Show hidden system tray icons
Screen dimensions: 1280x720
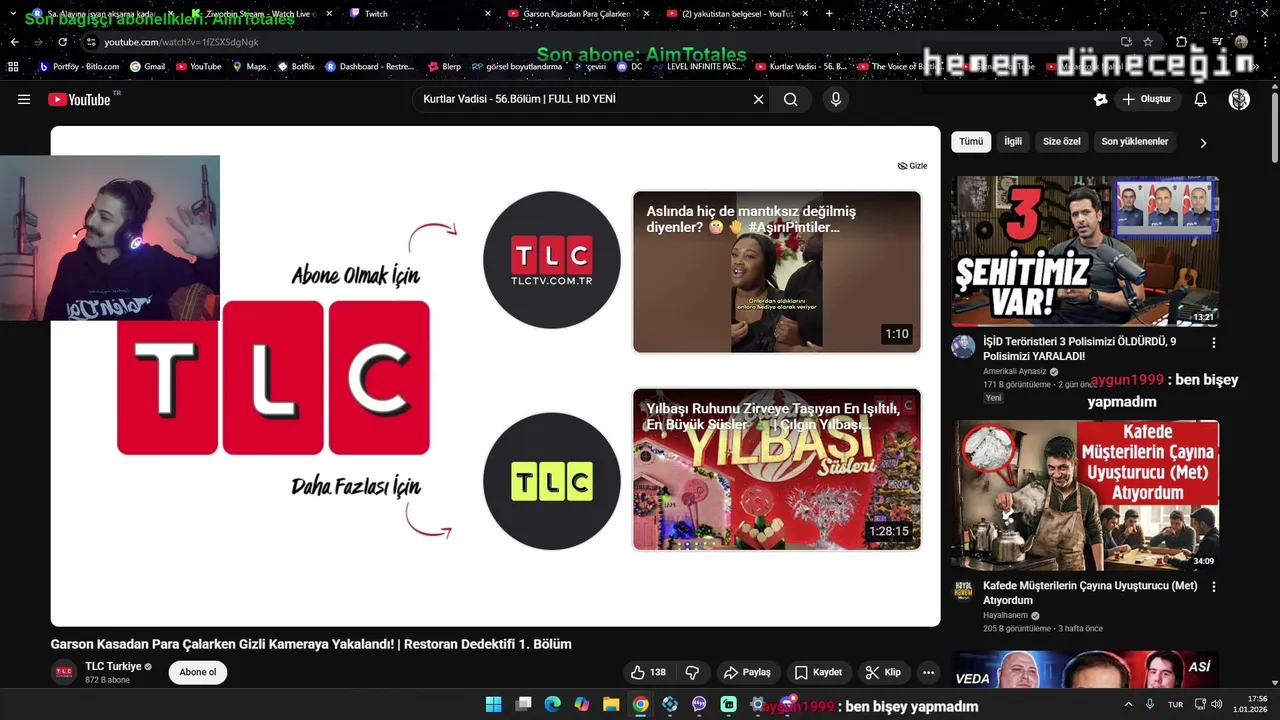click(1129, 704)
